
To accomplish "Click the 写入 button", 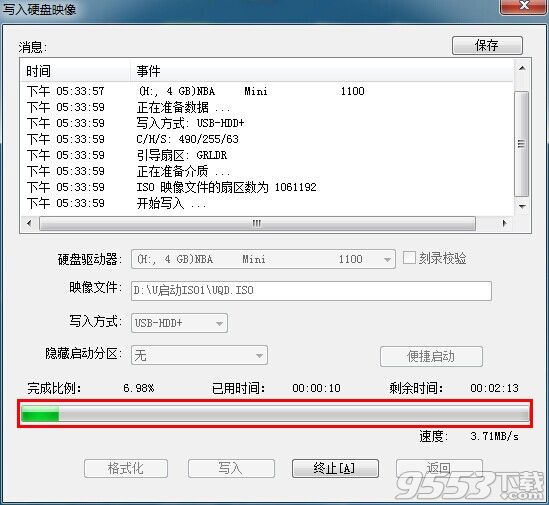I will coord(231,468).
